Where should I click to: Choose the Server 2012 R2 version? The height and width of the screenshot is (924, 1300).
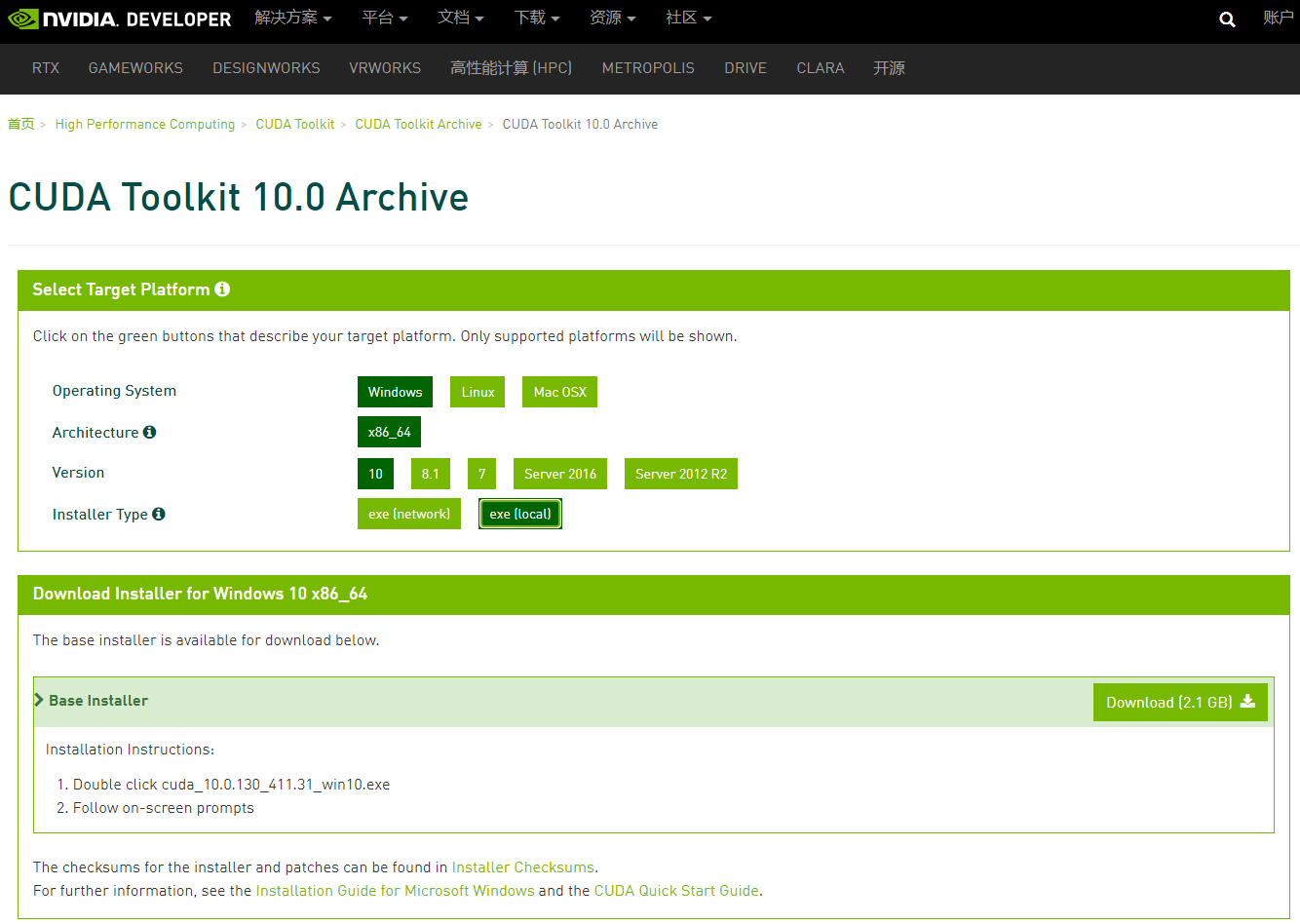coord(681,474)
